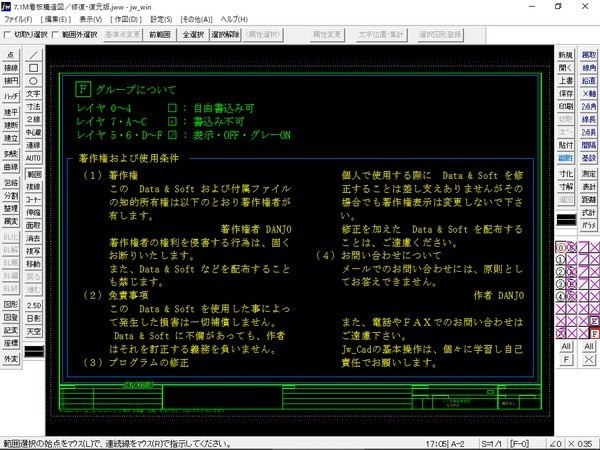This screenshot has height=450, width=600.
Task: Open left toolbar line attribute swatch
Action: 34,351
